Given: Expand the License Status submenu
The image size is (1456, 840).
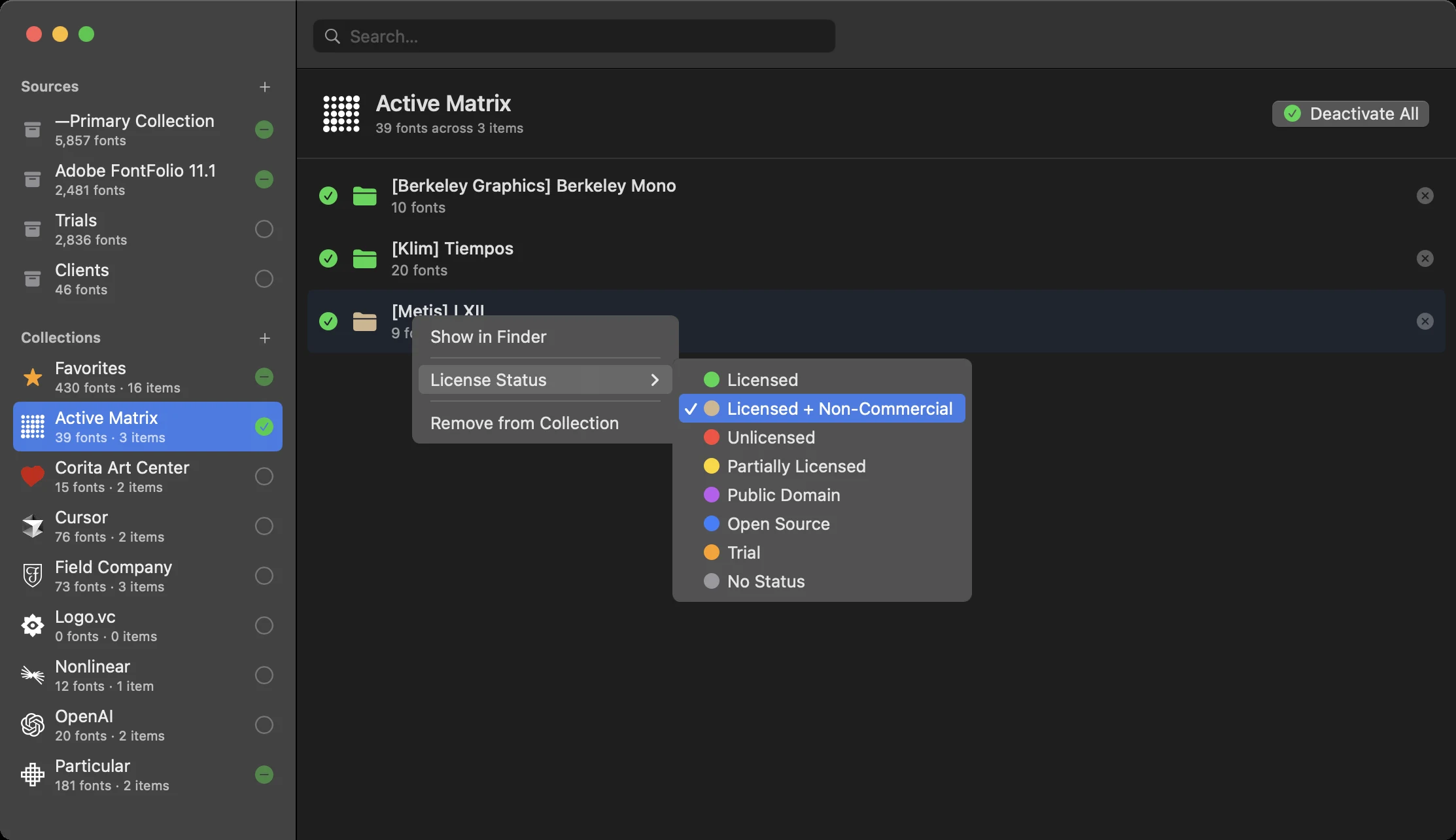Looking at the screenshot, I should point(545,380).
